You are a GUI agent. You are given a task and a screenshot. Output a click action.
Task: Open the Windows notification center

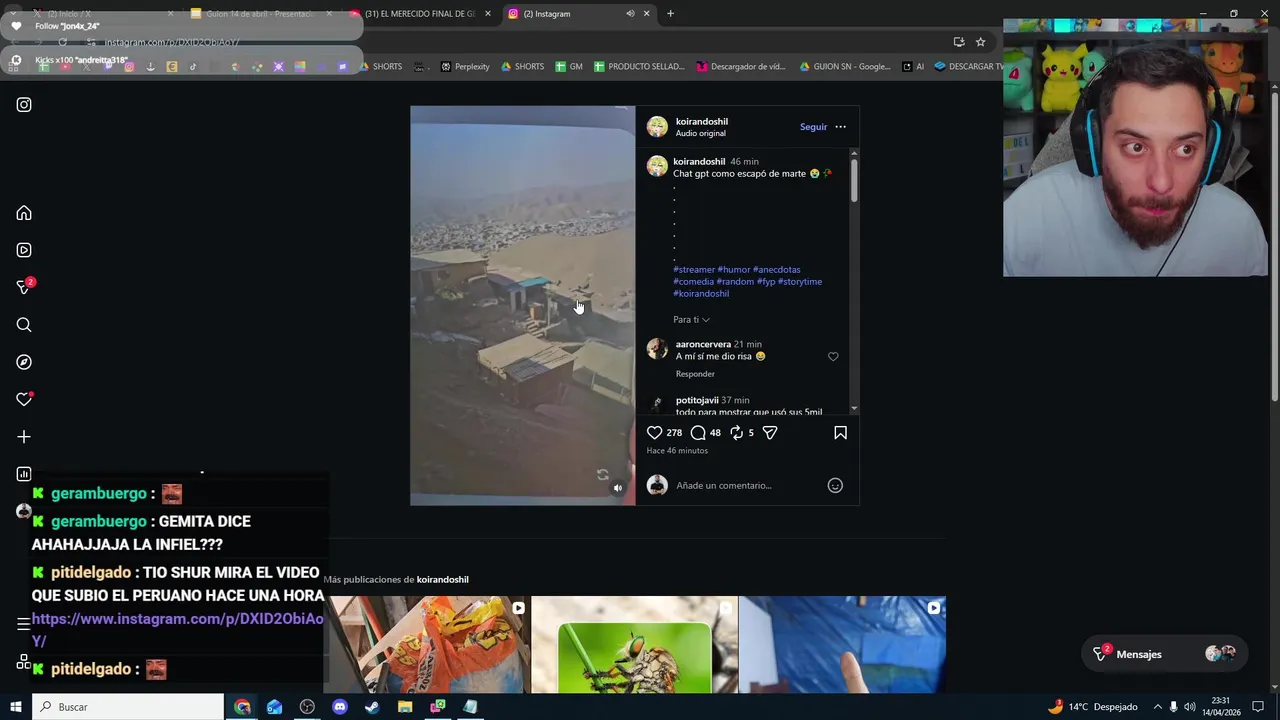(1258, 707)
